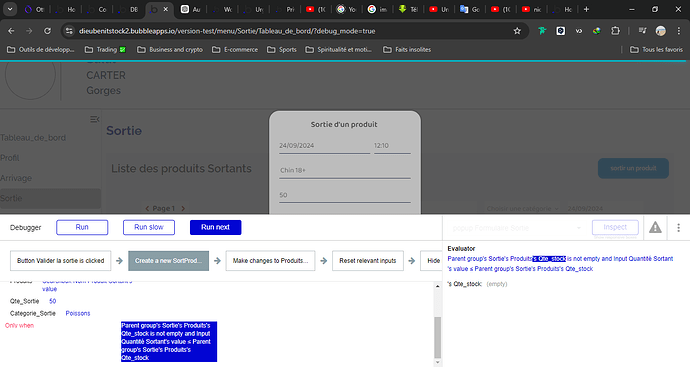Click the debugger Run button
The width and height of the screenshot is (690, 367).
pyautogui.click(x=82, y=228)
